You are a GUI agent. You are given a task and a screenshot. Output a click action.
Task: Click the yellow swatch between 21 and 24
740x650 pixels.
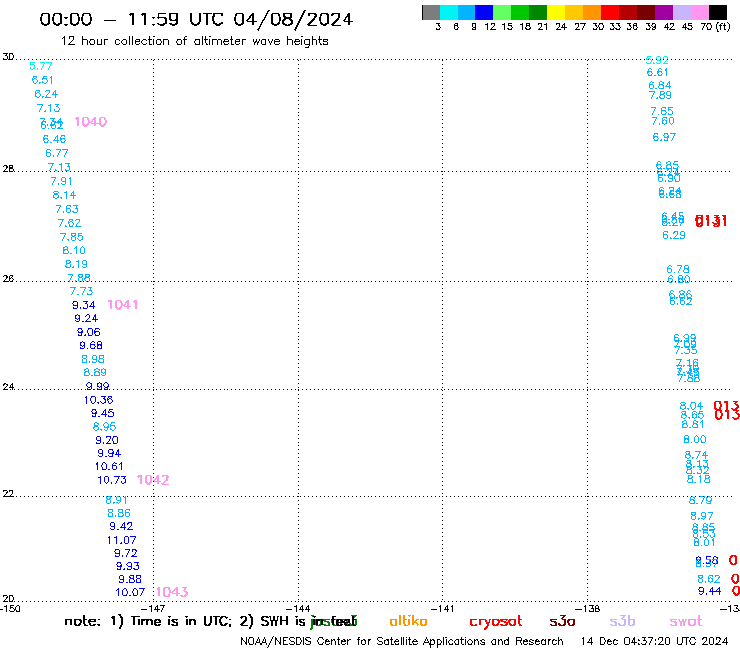[556, 12]
